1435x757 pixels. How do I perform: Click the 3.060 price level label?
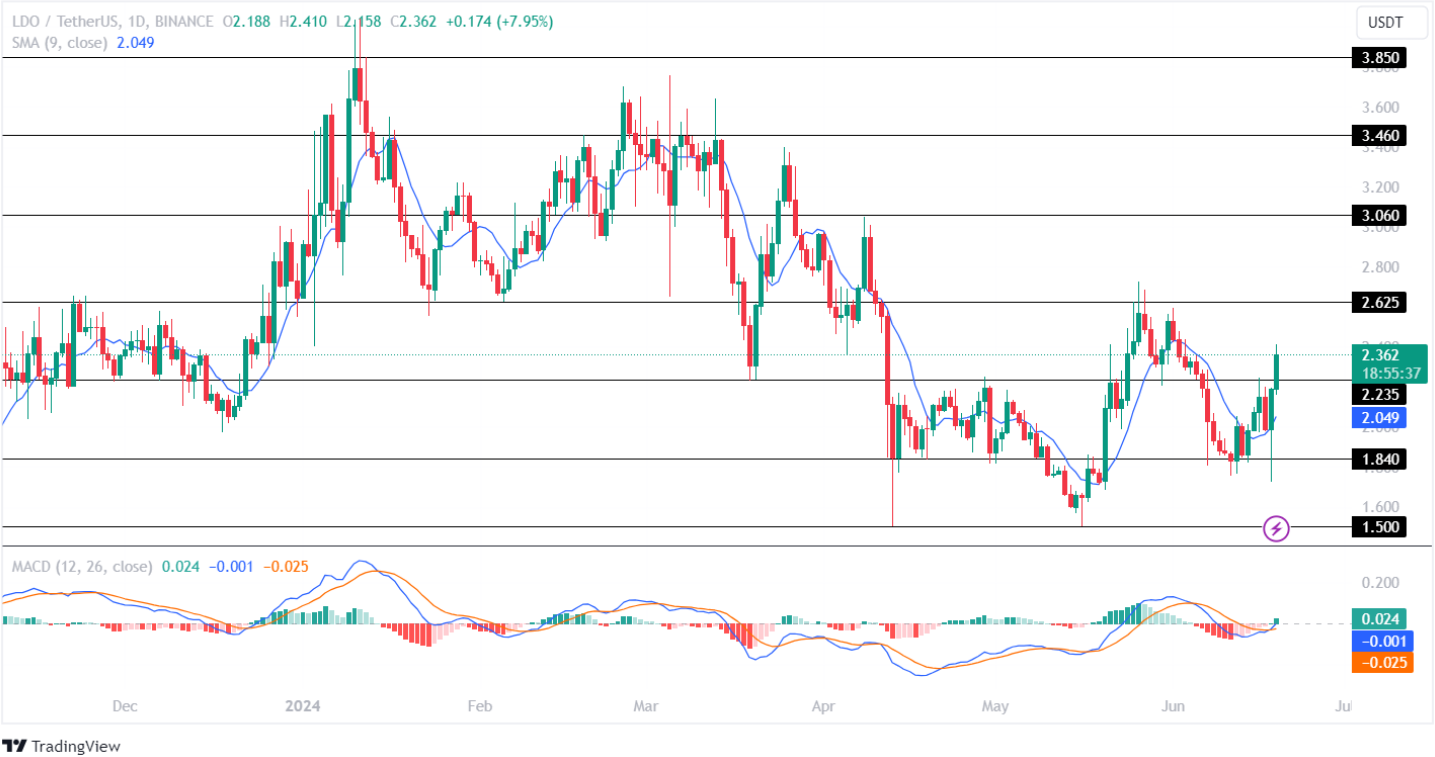point(1380,215)
